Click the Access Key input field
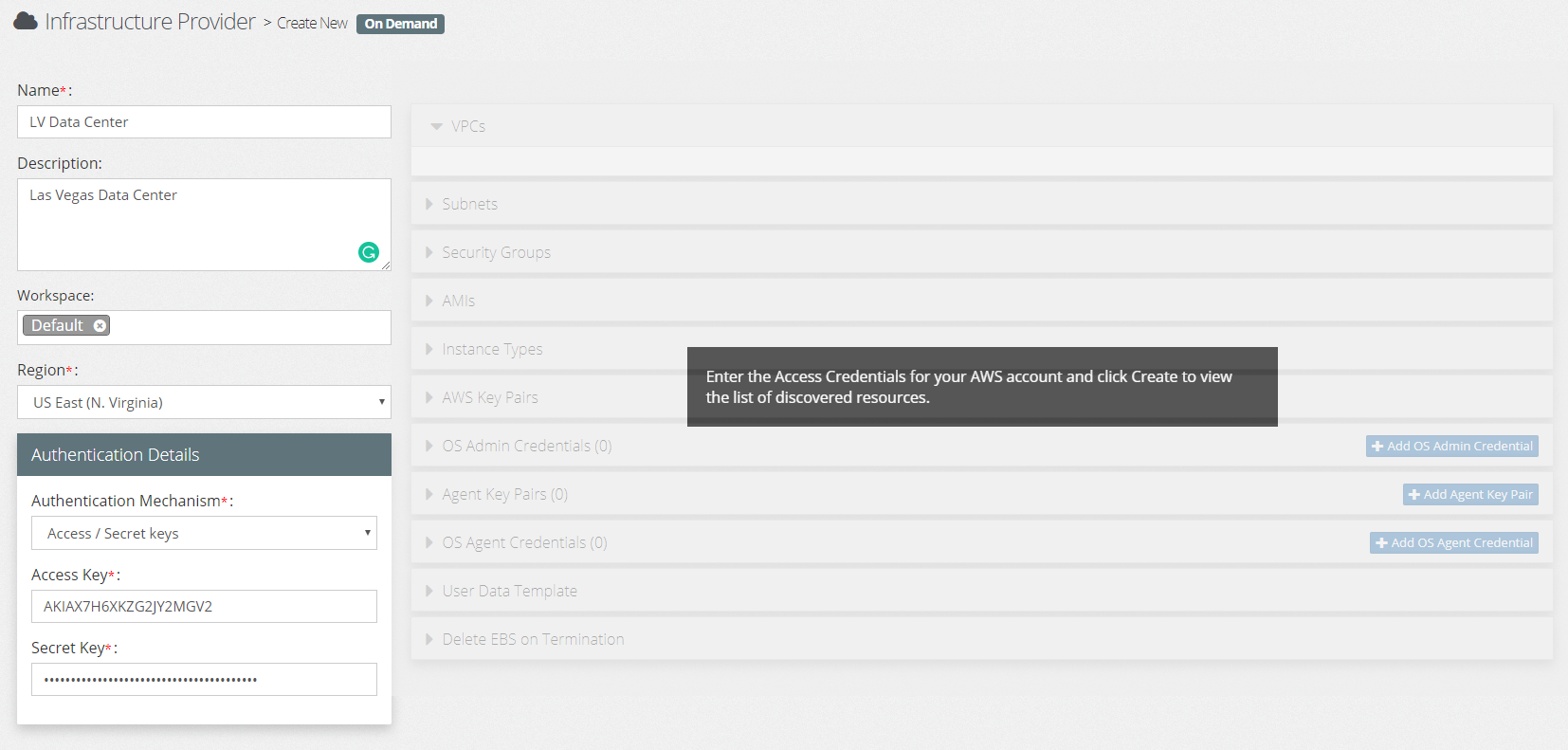1568x750 pixels. (x=204, y=607)
